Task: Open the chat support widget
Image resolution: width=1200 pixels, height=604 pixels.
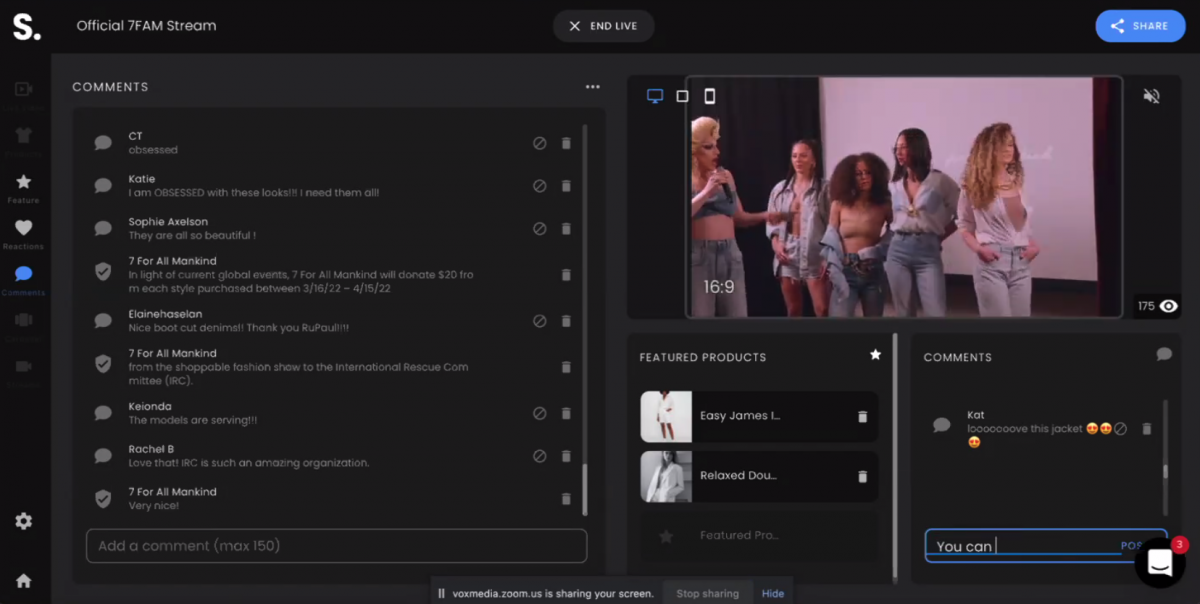Action: coord(1160,563)
